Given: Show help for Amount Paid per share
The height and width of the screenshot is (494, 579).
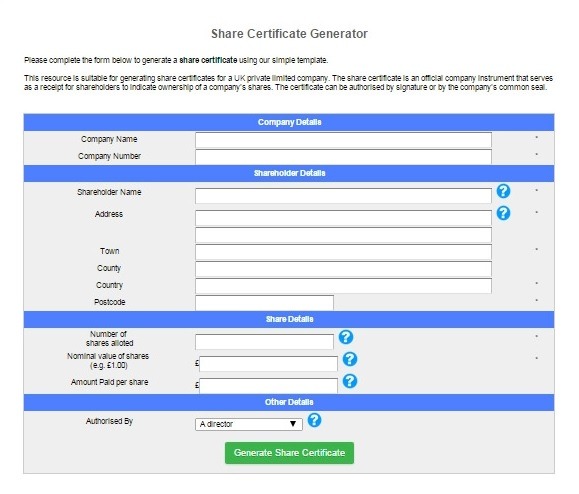Looking at the screenshot, I should (350, 381).
